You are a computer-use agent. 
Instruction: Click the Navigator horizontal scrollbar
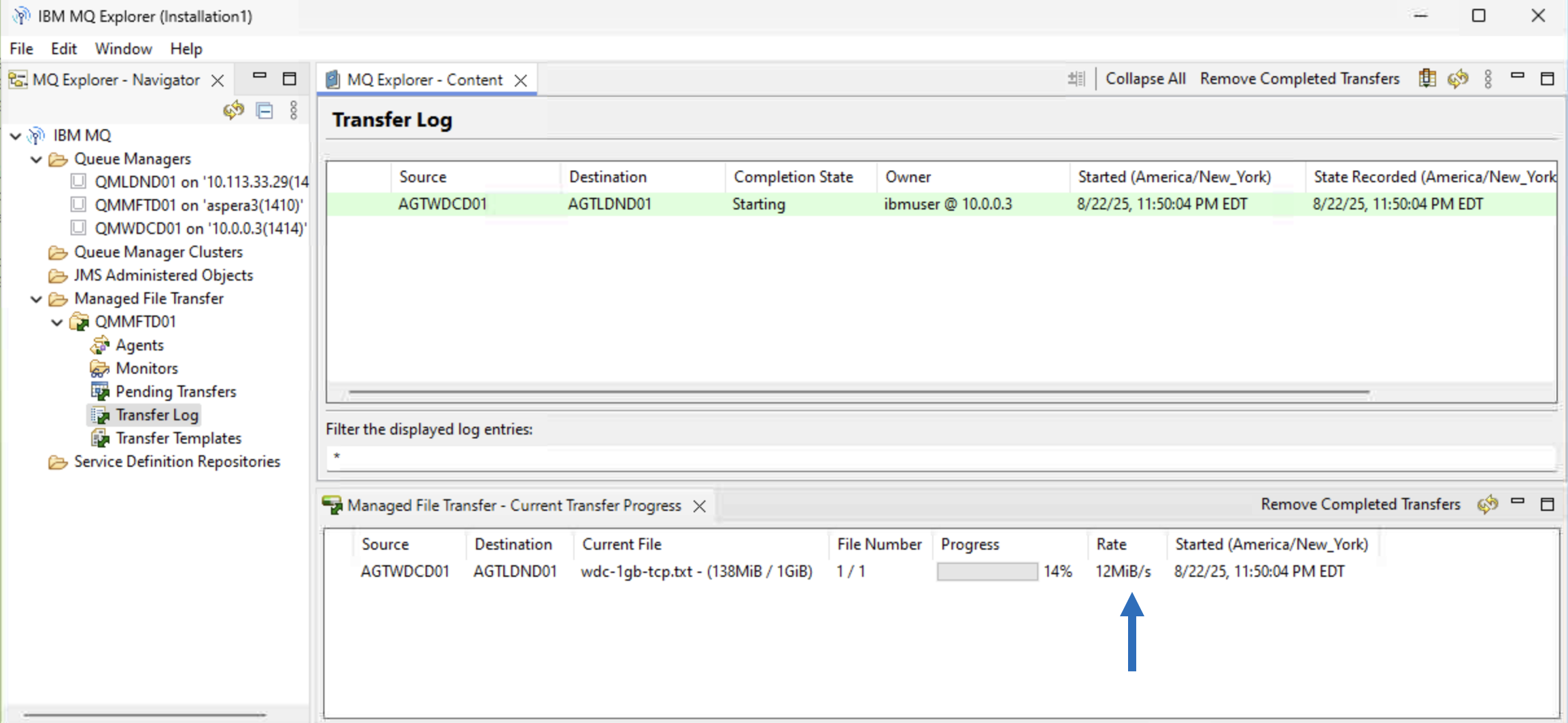pyautogui.click(x=144, y=714)
